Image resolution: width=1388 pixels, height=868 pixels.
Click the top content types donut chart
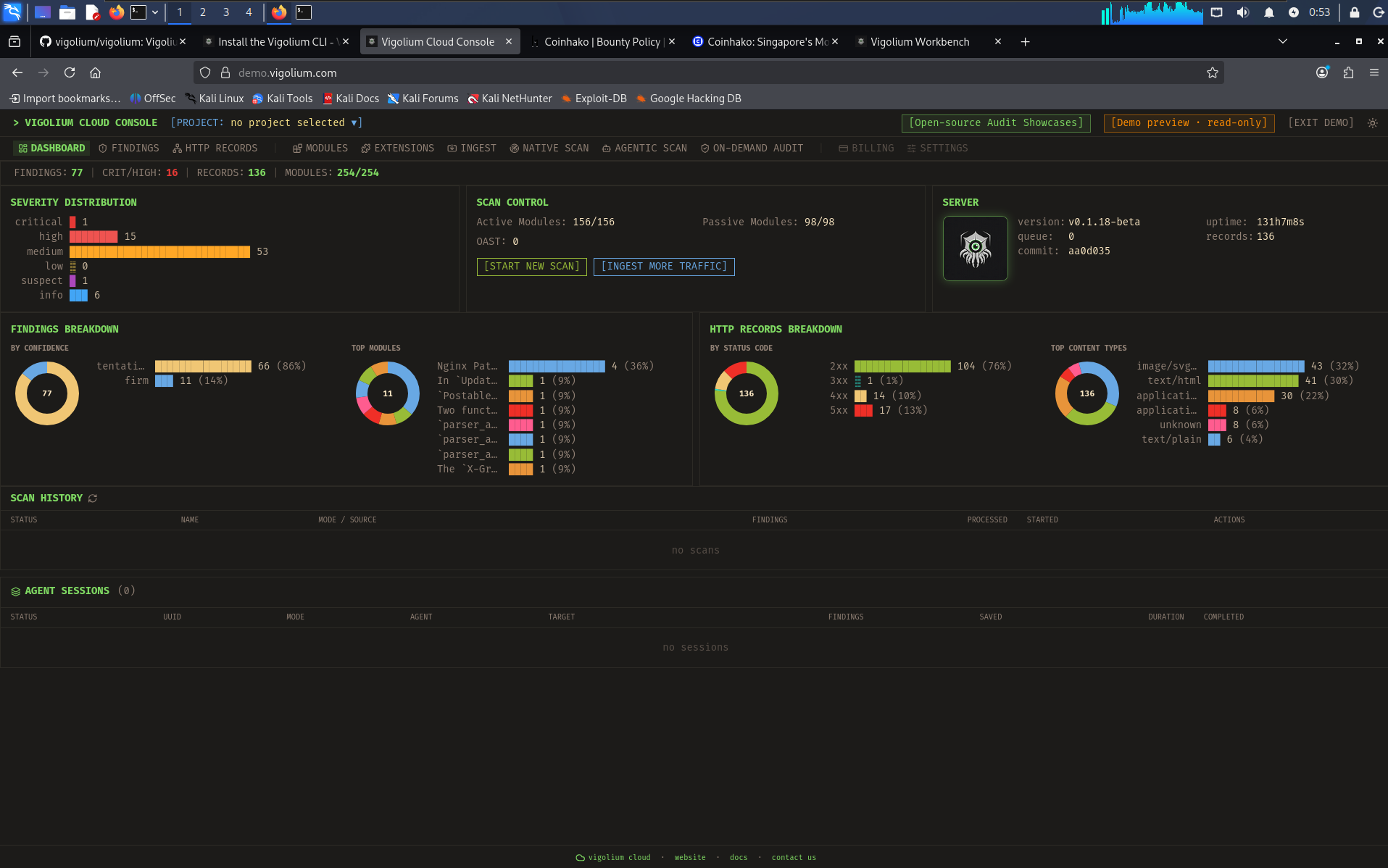tap(1087, 393)
